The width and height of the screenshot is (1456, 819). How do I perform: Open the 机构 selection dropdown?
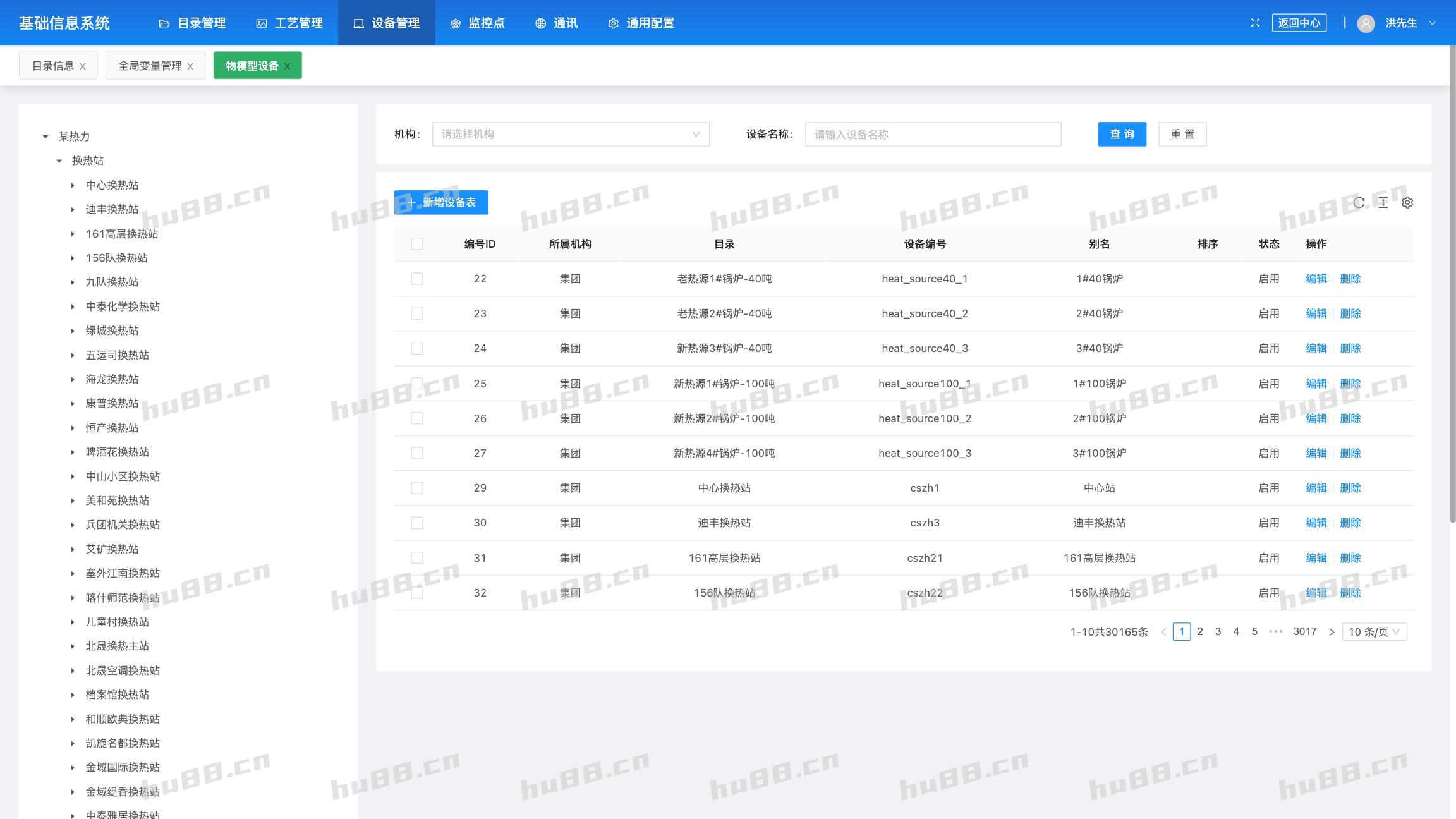(570, 134)
